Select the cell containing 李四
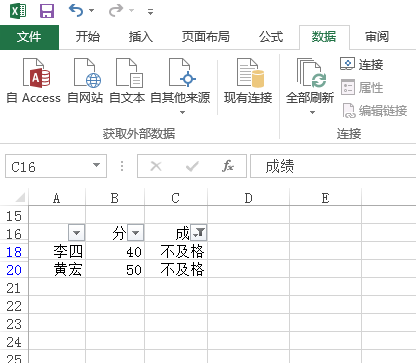 pos(57,251)
